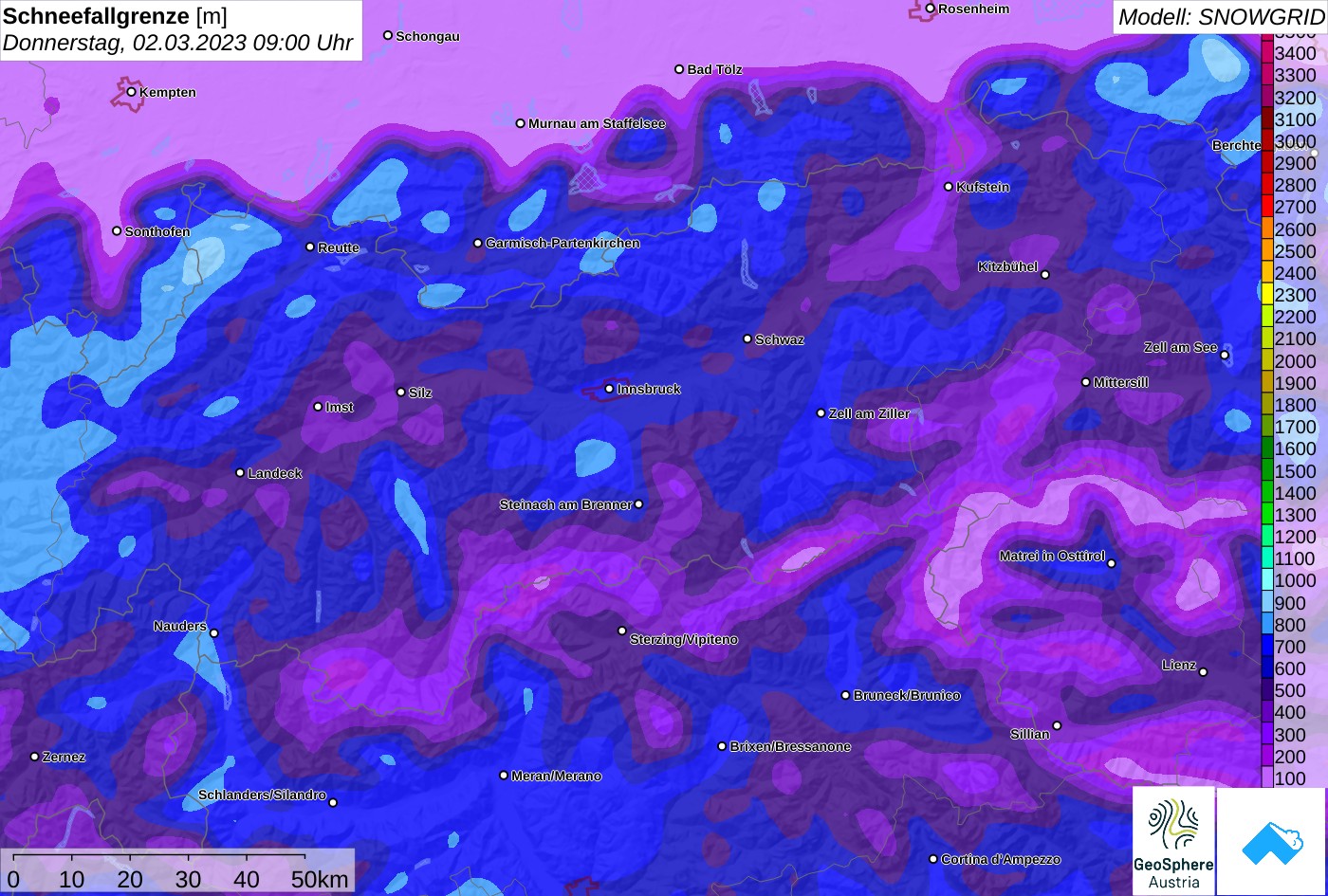Click the 1000 legend value
Viewport: 1328px width, 896px height.
click(x=1296, y=581)
